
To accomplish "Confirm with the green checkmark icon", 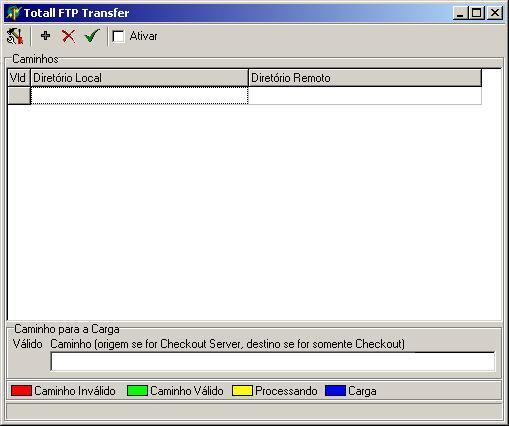I will [x=92, y=36].
